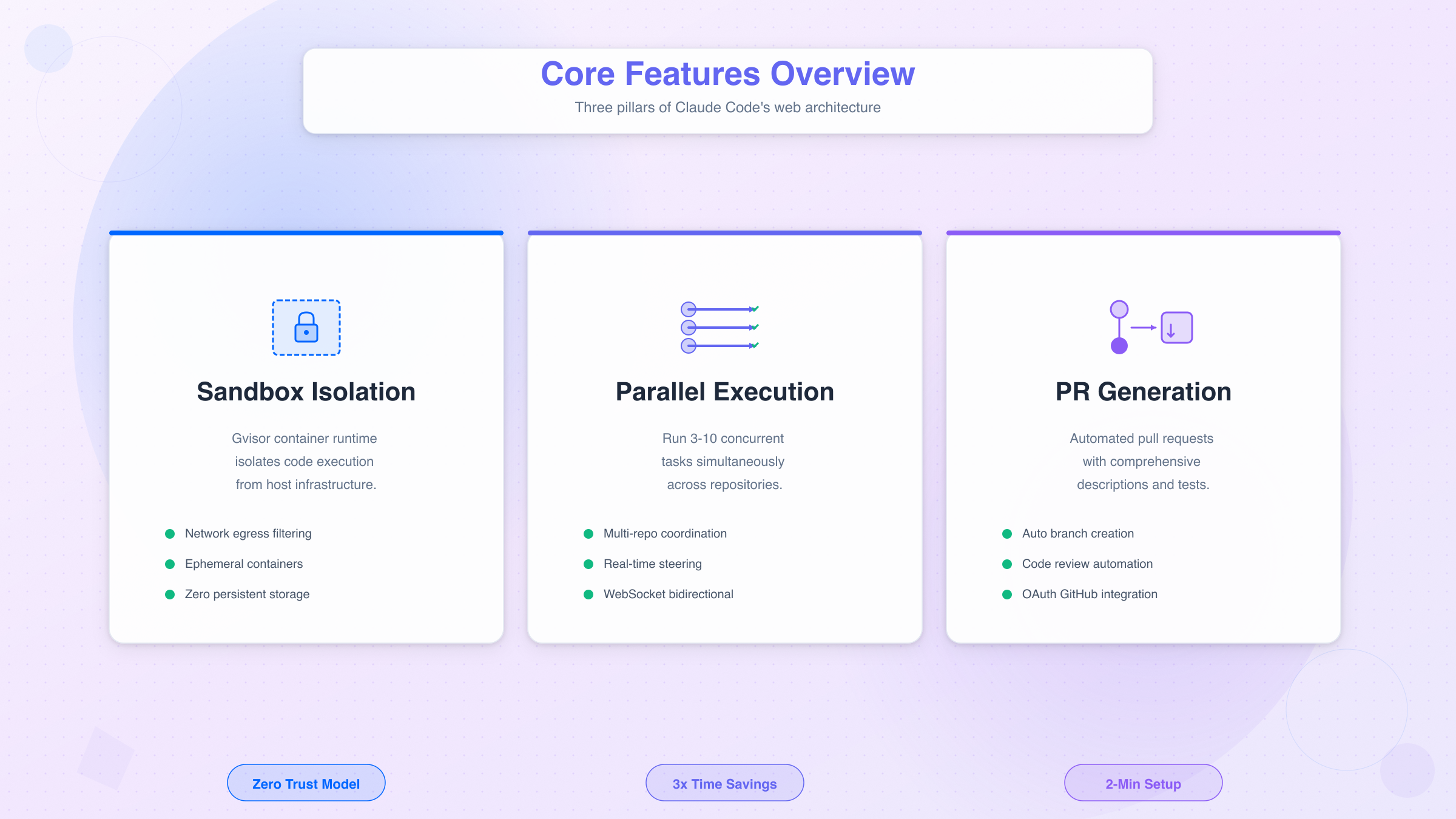Toggle the bullet beside Network egress filtering
The width and height of the screenshot is (1456, 819).
pos(170,533)
